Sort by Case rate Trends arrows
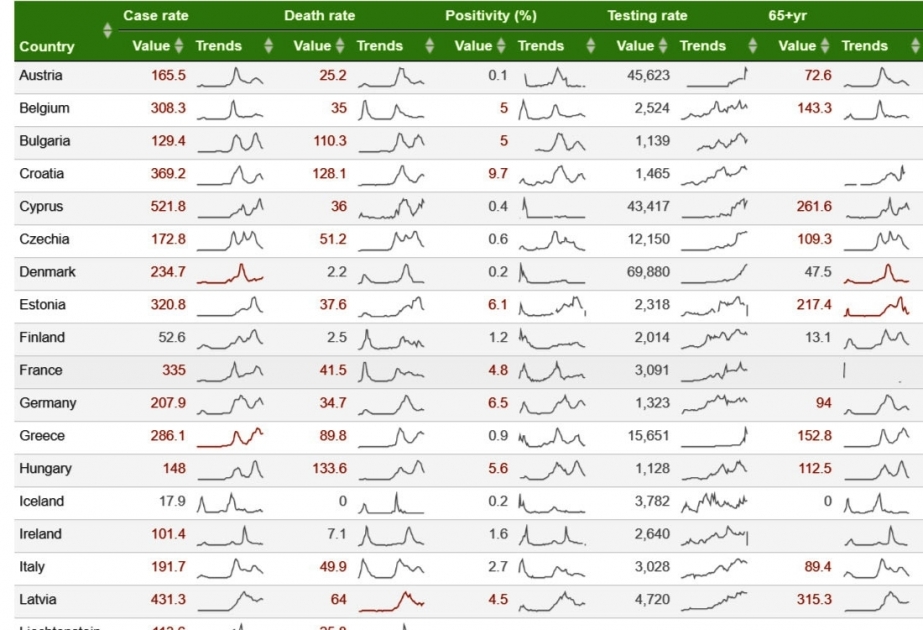The height and width of the screenshot is (630, 923). (268, 46)
